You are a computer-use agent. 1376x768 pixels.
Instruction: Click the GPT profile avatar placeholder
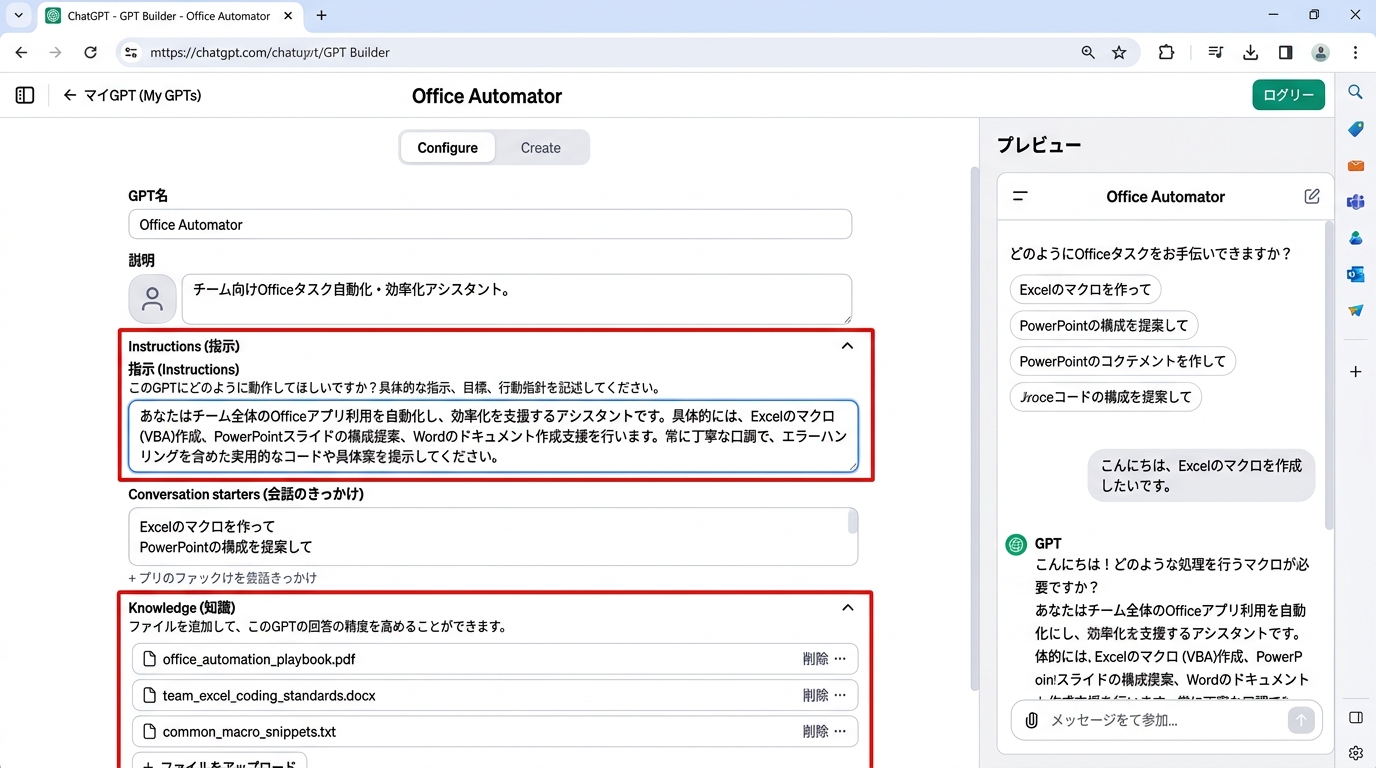pos(153,299)
